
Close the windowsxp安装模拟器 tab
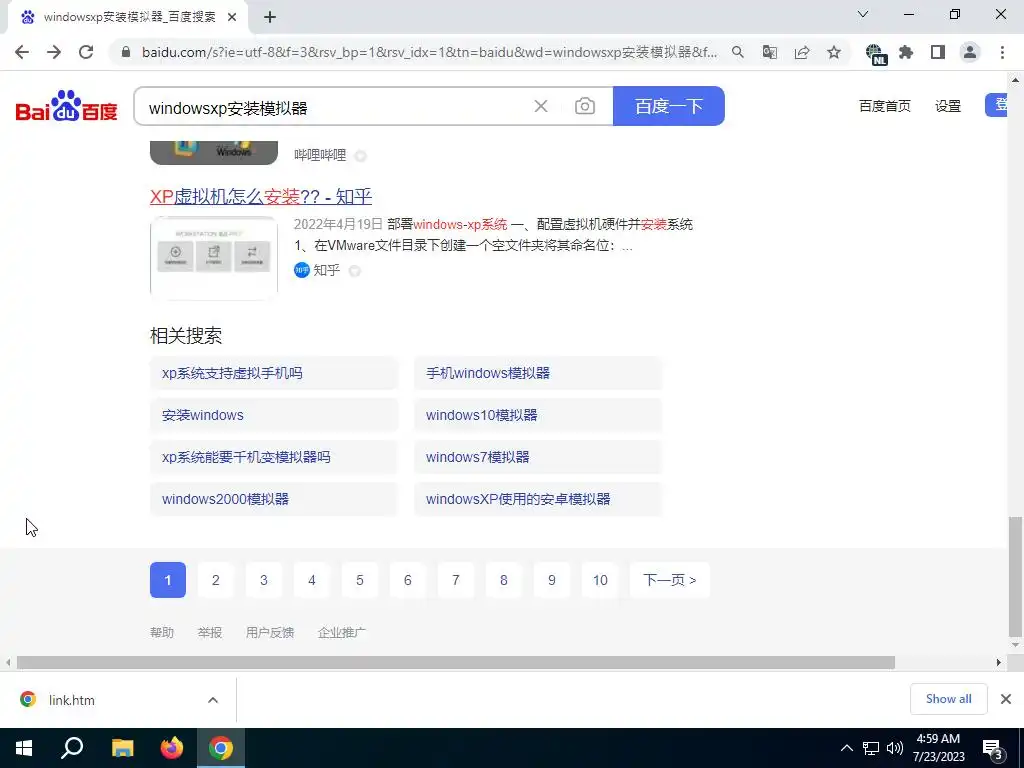point(232,17)
